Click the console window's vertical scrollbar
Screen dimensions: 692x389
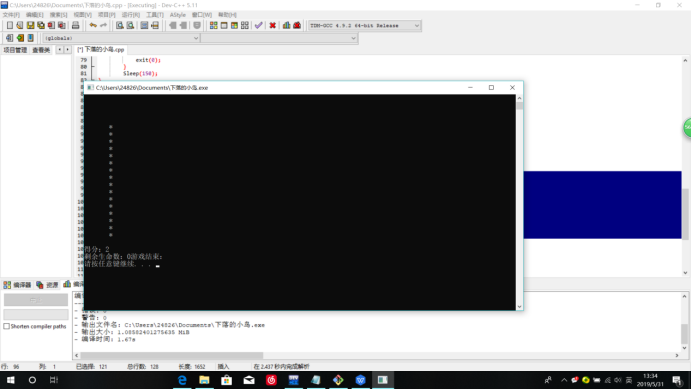click(519, 202)
